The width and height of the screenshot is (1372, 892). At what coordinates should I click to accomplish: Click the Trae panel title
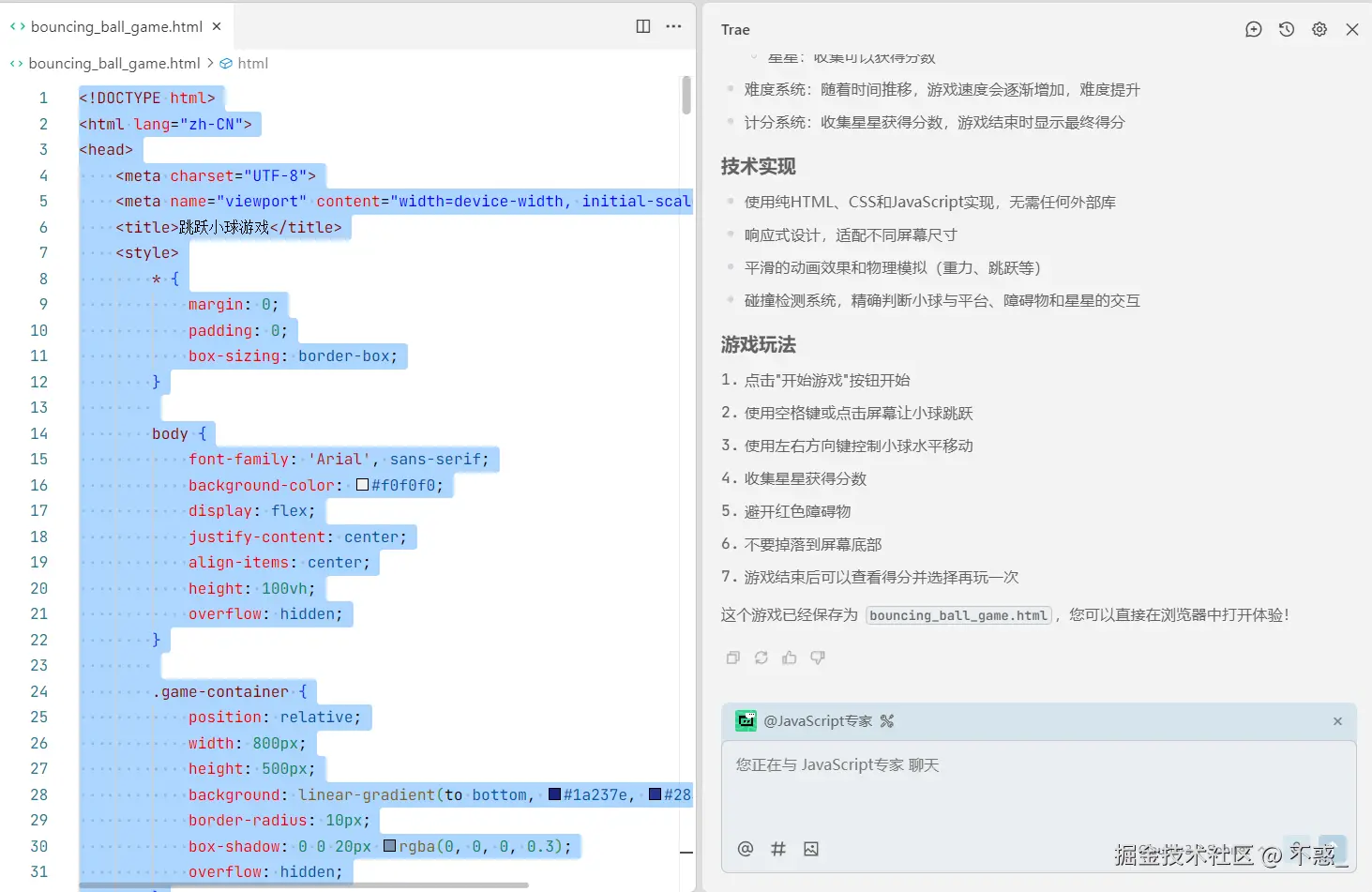[x=735, y=30]
